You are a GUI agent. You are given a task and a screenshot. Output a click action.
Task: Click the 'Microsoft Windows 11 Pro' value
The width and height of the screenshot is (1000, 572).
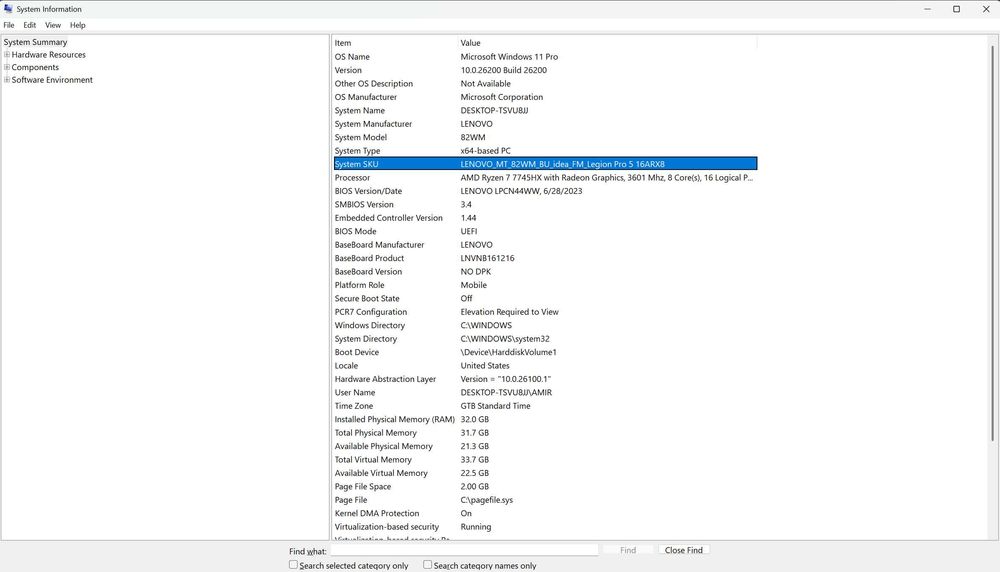[x=509, y=57]
